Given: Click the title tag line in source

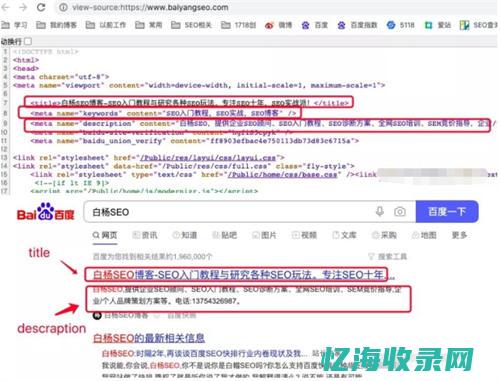Looking at the screenshot, I should 189,103.
